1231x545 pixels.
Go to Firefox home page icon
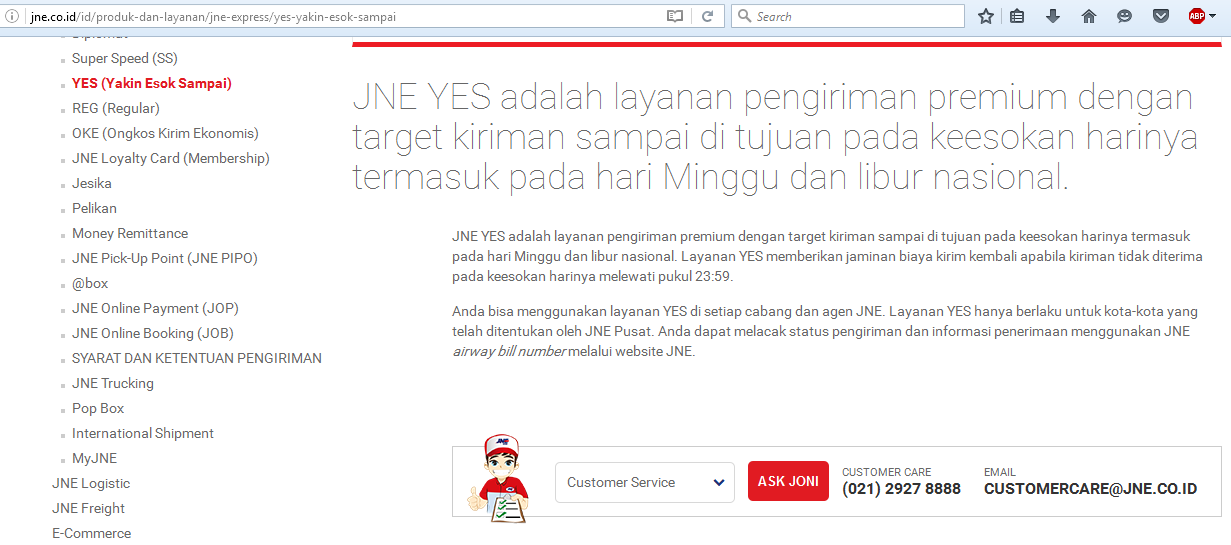1089,16
